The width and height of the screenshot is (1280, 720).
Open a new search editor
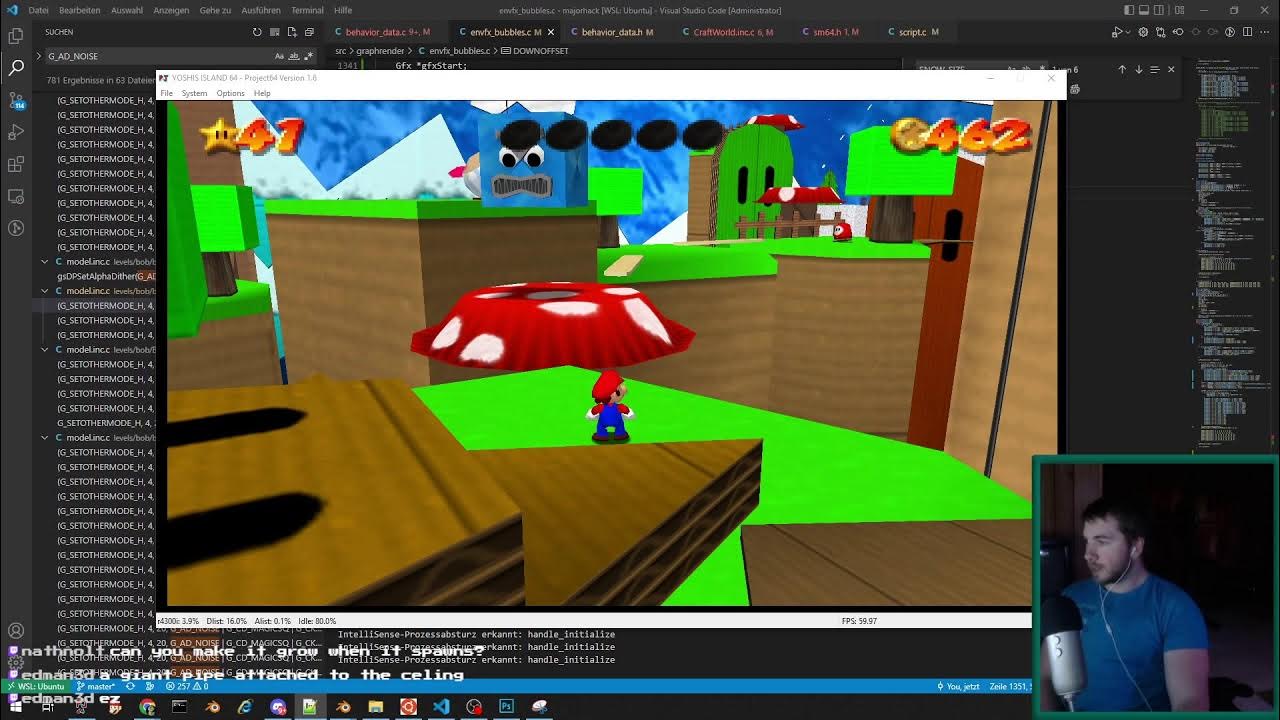(x=292, y=32)
